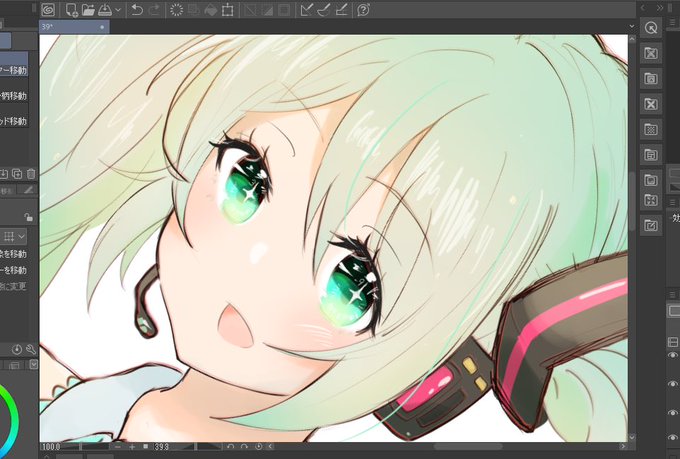Create a new canvas file
680x459 pixels.
point(71,10)
